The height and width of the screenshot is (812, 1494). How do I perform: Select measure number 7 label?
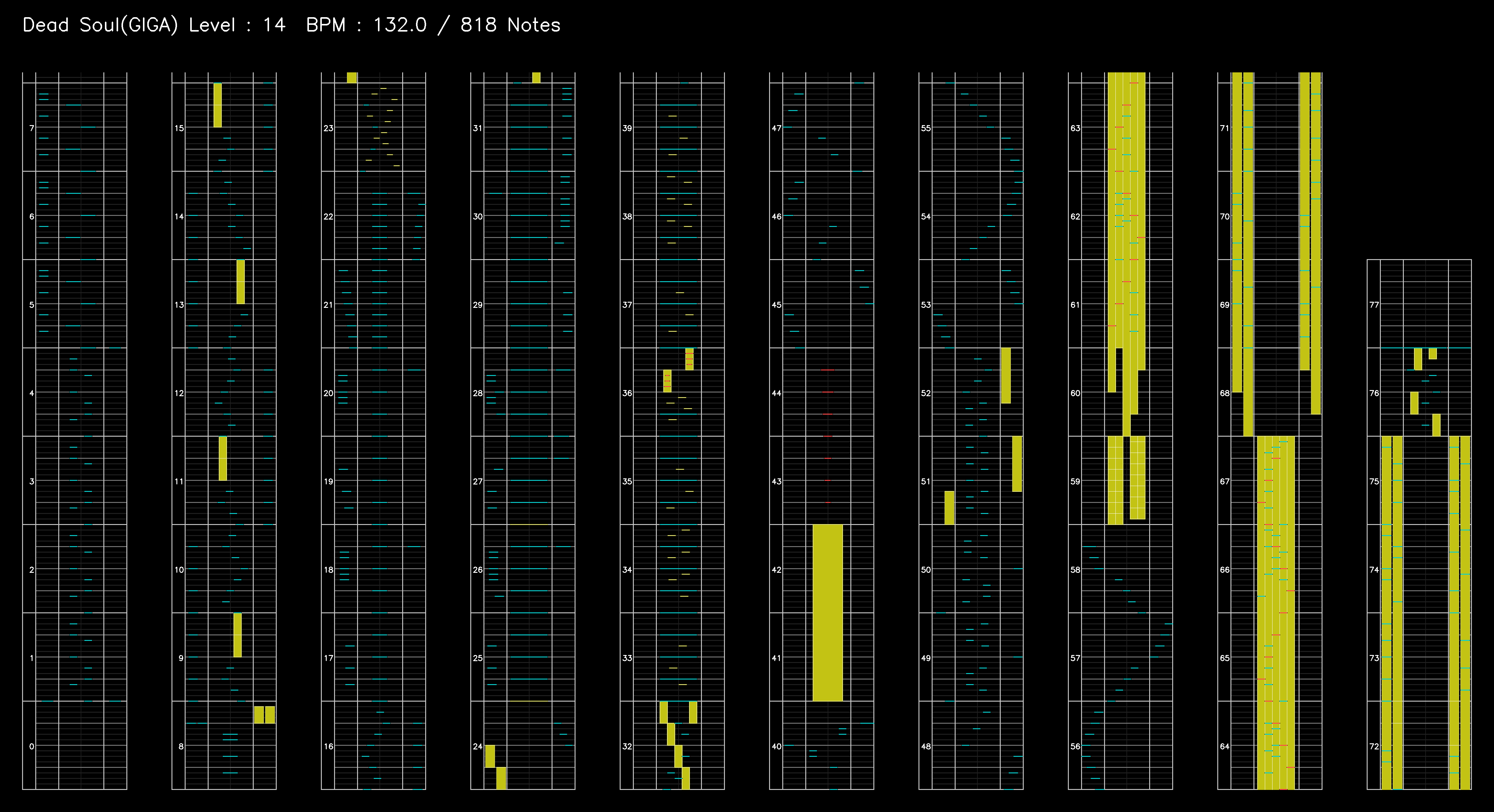coord(32,128)
